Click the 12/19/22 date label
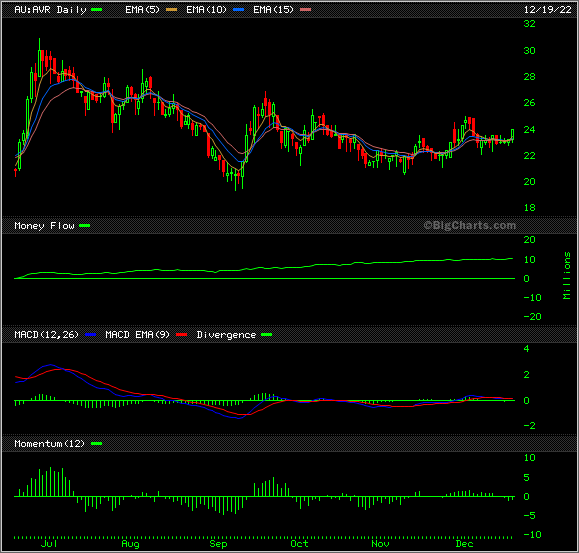Viewport: 579px width, 553px height. (x=548, y=10)
